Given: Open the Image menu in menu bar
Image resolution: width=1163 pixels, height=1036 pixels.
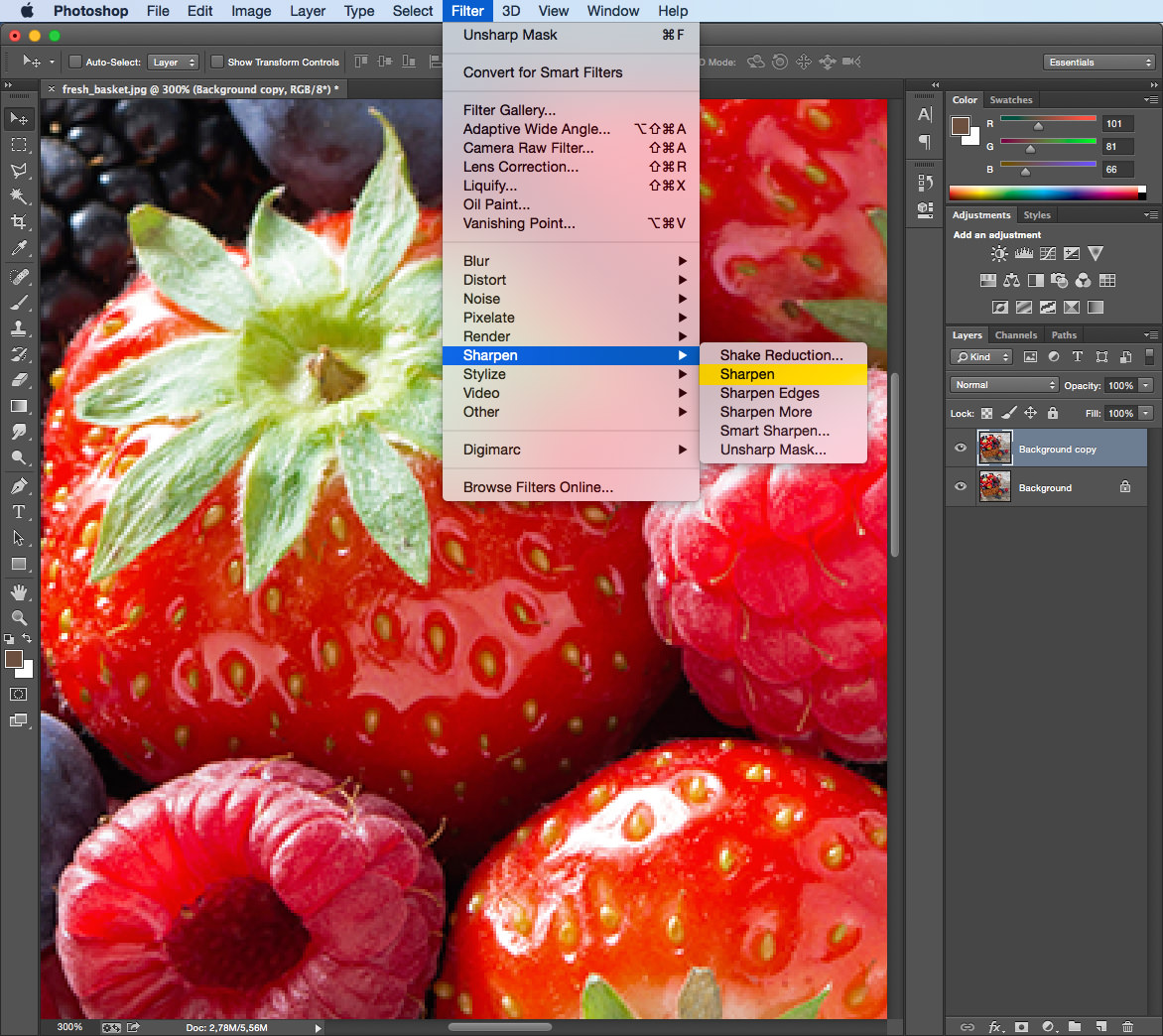Looking at the screenshot, I should (251, 11).
